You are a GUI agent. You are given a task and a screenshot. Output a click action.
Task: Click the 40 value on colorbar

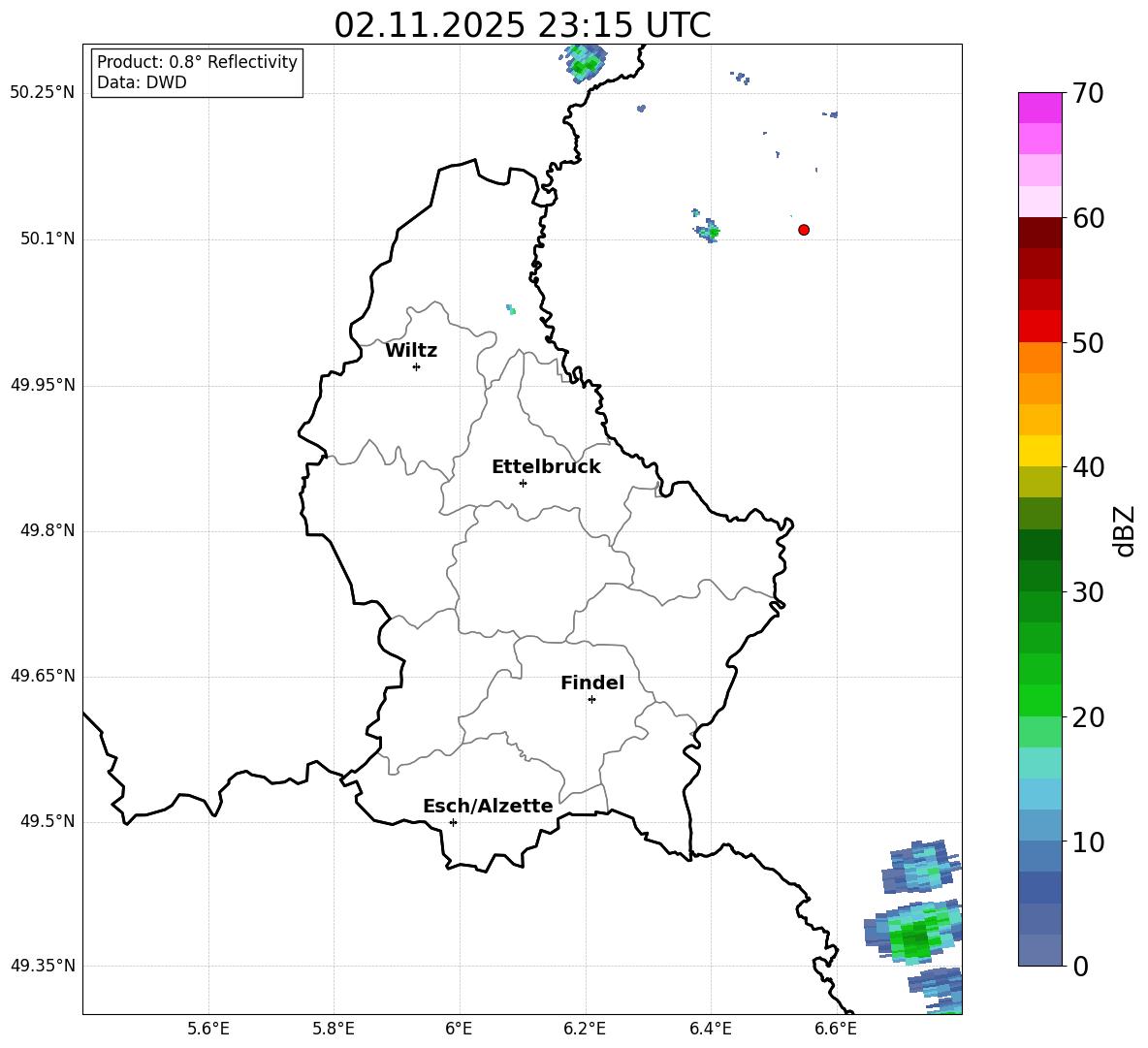1088,467
